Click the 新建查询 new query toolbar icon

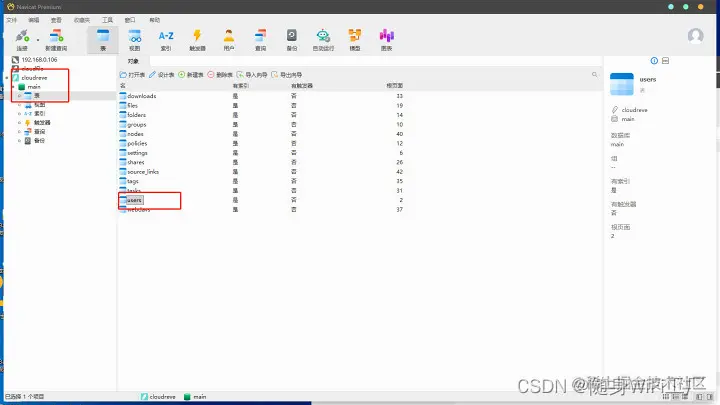click(x=56, y=40)
